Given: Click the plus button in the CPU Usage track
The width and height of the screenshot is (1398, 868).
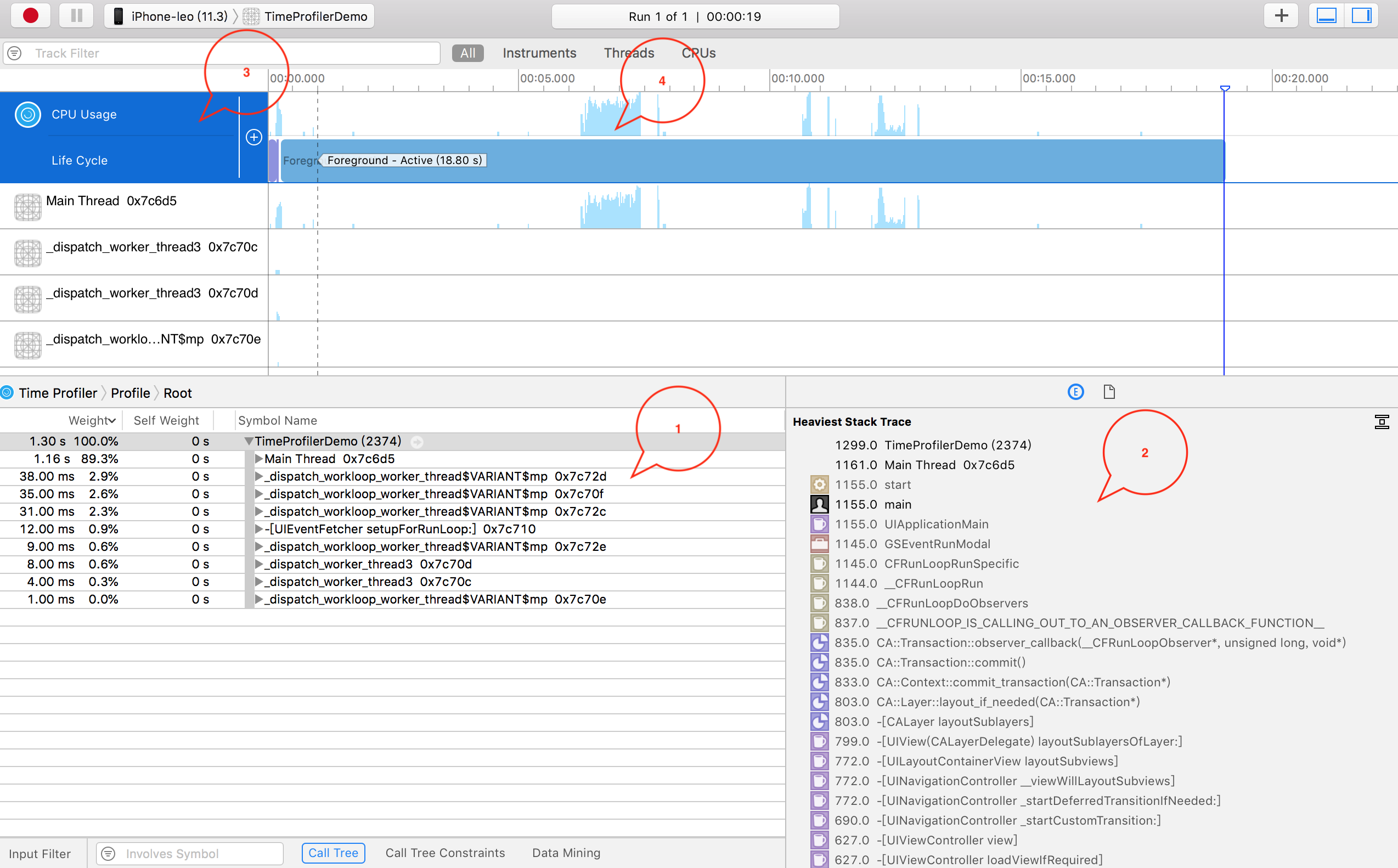Looking at the screenshot, I should 253,137.
